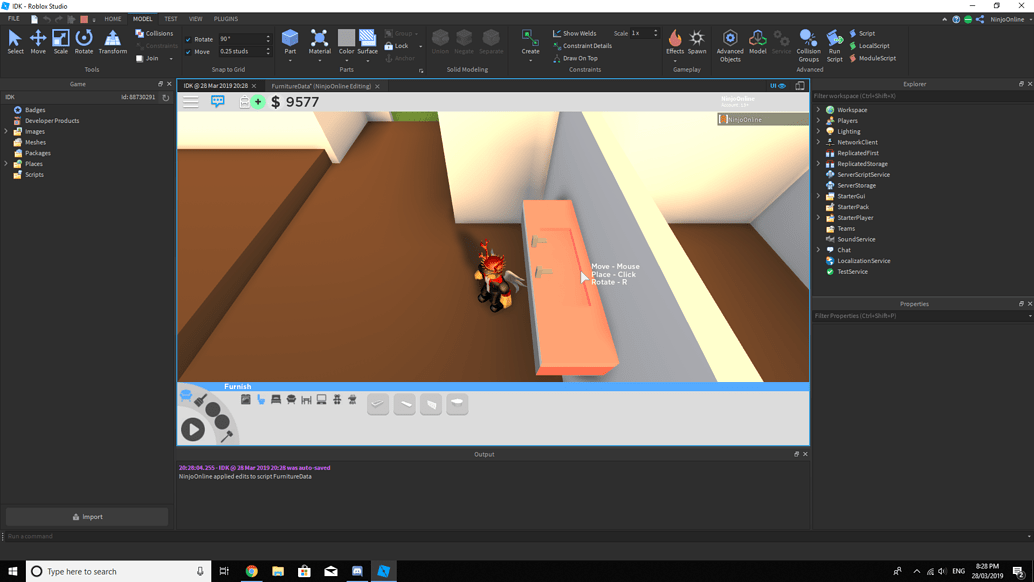Image resolution: width=1034 pixels, height=582 pixels.
Task: Choose the Transform tool
Action: (x=113, y=42)
